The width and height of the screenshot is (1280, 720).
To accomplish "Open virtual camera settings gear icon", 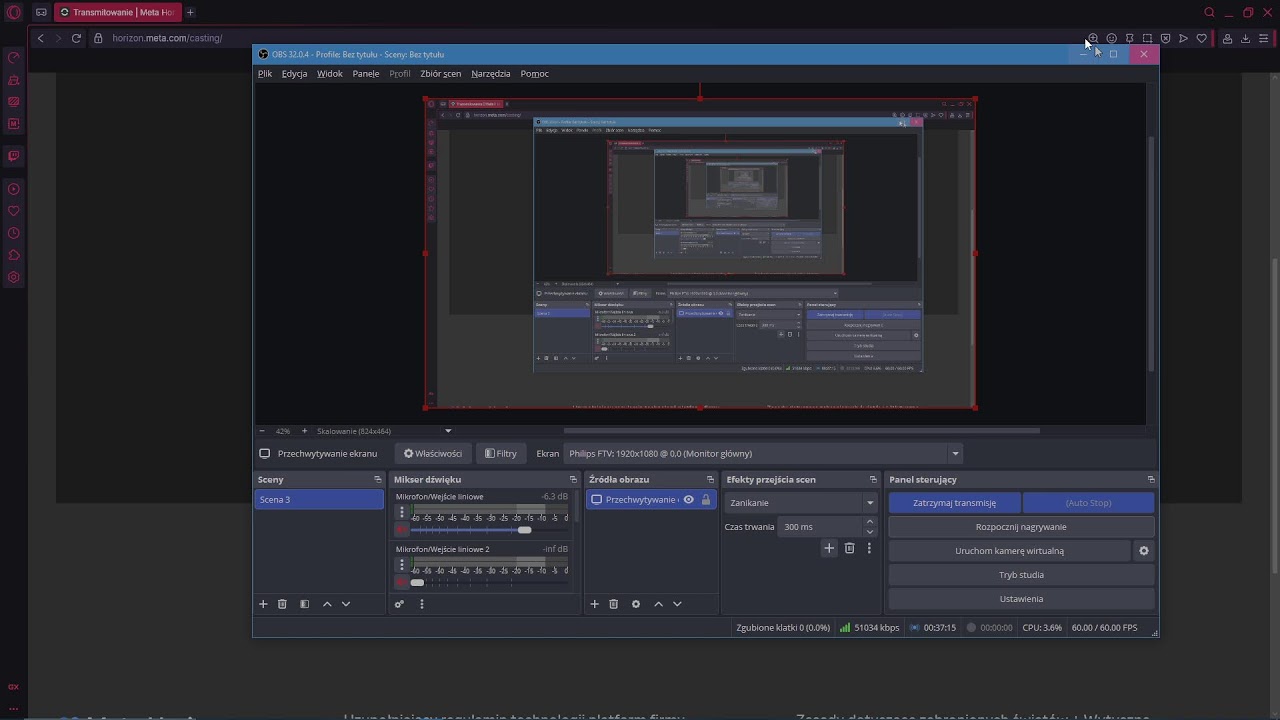I will pos(1144,551).
